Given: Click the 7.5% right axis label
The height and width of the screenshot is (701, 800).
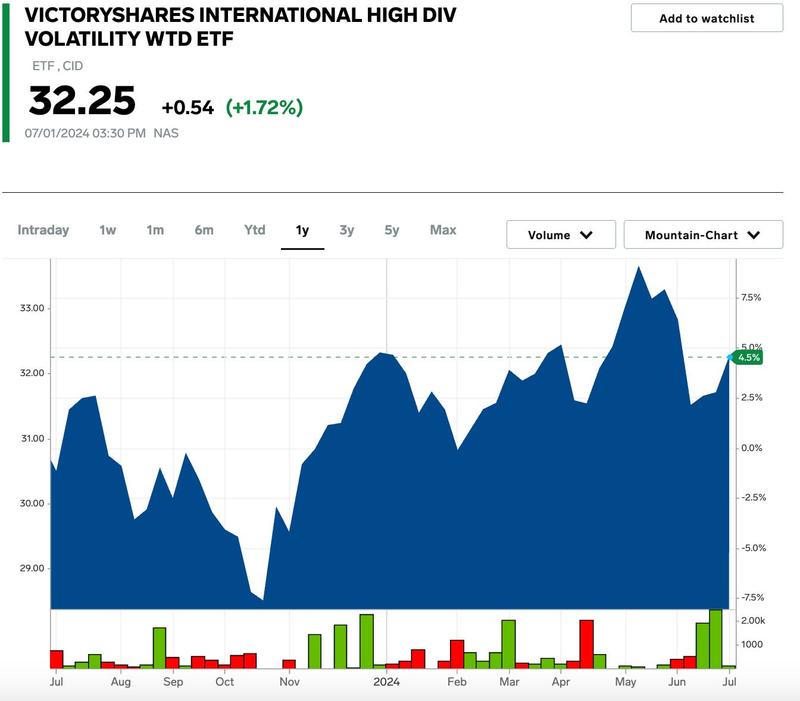Looking at the screenshot, I should 751,297.
